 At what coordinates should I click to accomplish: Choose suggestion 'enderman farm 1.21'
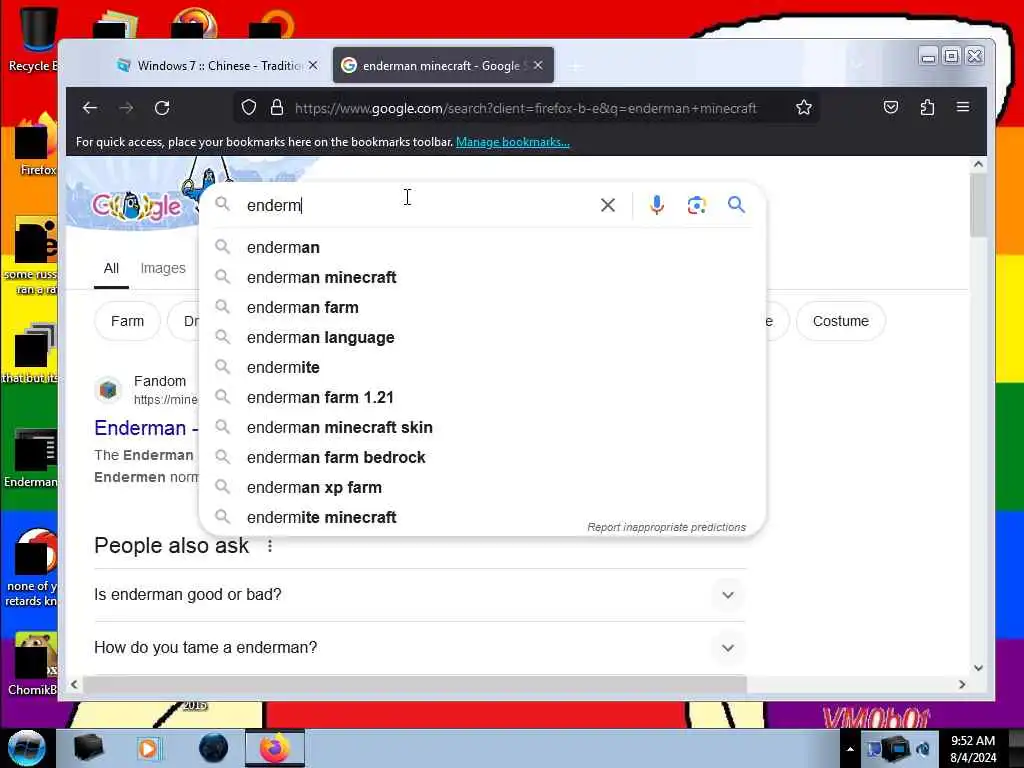click(482, 398)
